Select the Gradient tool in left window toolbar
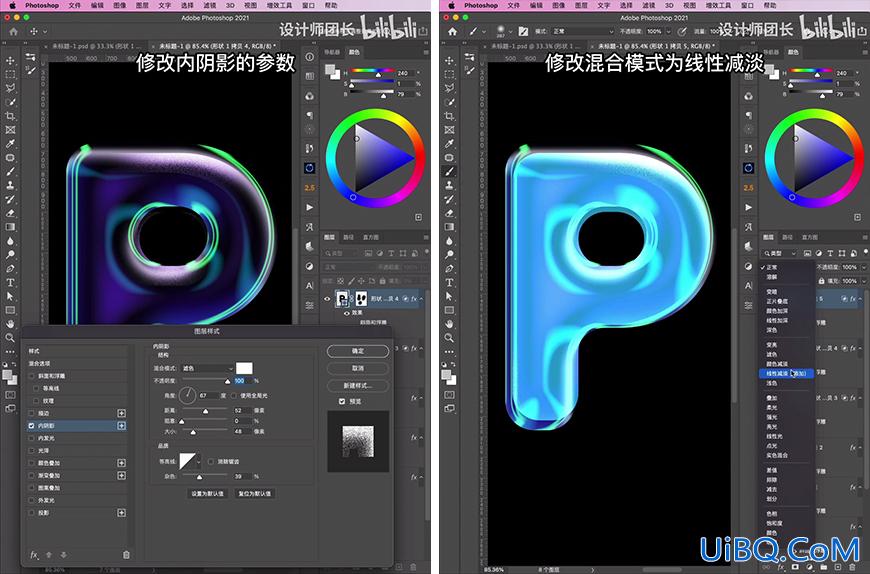This screenshot has height=574, width=870. (10, 227)
